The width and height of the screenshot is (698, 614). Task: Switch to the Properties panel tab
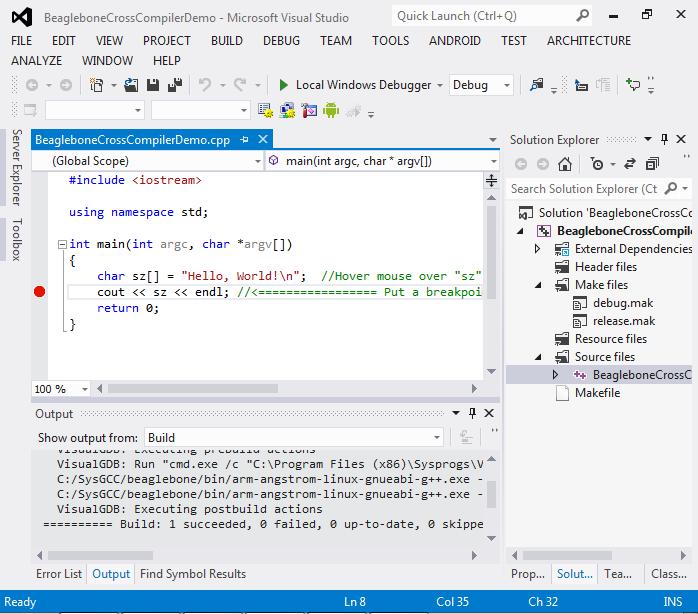[x=528, y=573]
